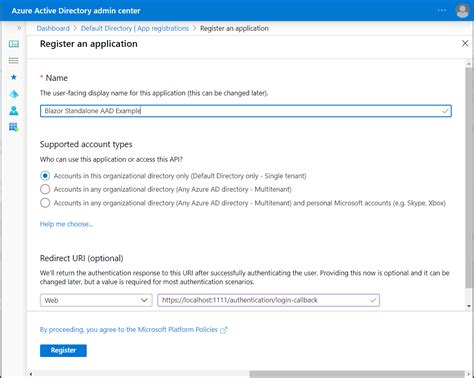Open the Help me choose link
This screenshot has width=474, height=378.
tap(66, 224)
